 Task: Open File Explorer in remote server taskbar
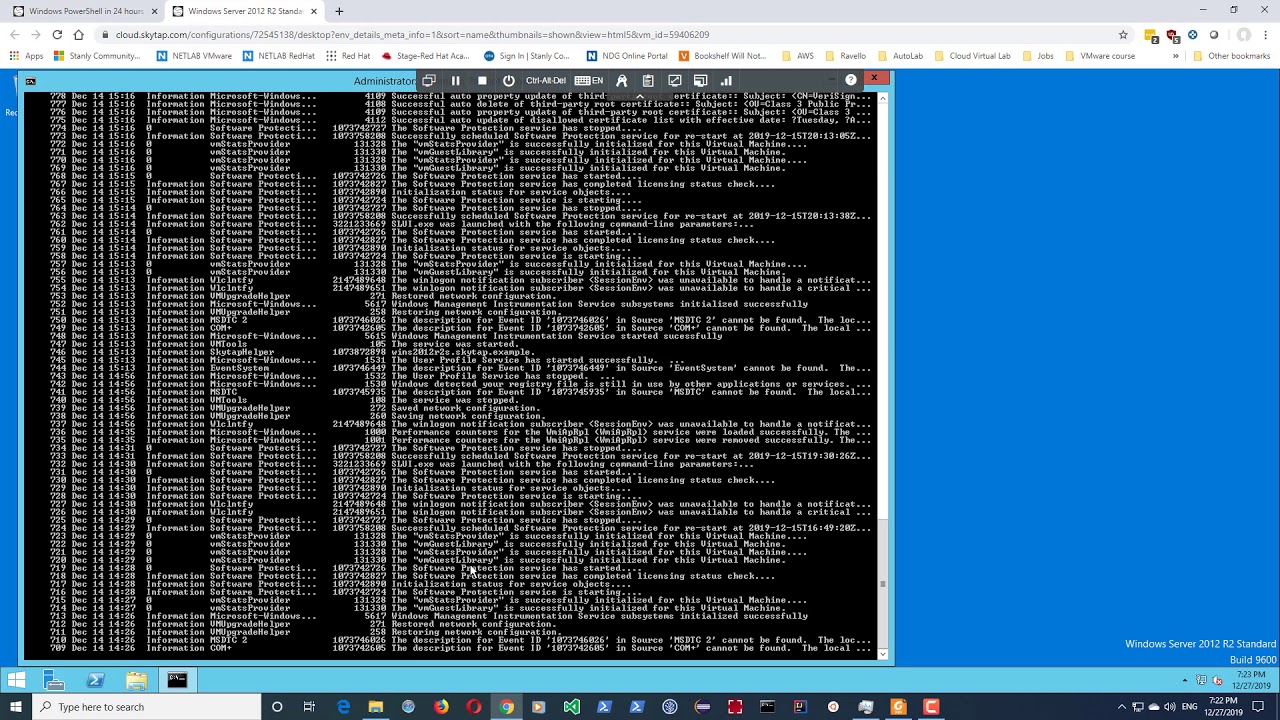[x=137, y=681]
